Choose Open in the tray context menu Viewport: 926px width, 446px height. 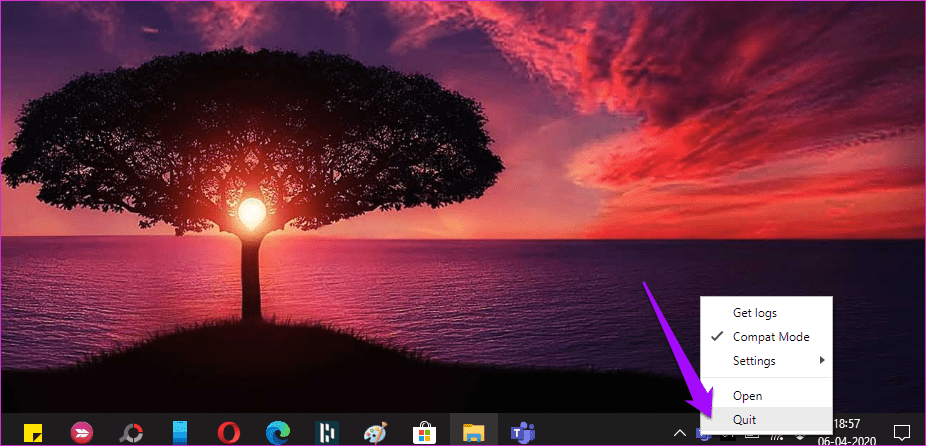pos(747,396)
